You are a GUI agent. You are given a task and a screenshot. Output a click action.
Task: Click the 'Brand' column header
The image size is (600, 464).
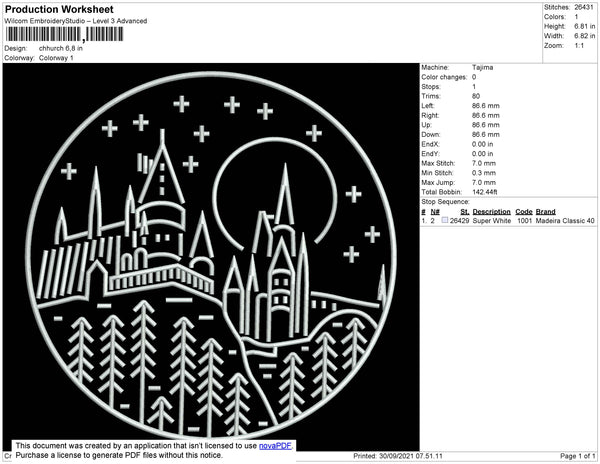545,212
